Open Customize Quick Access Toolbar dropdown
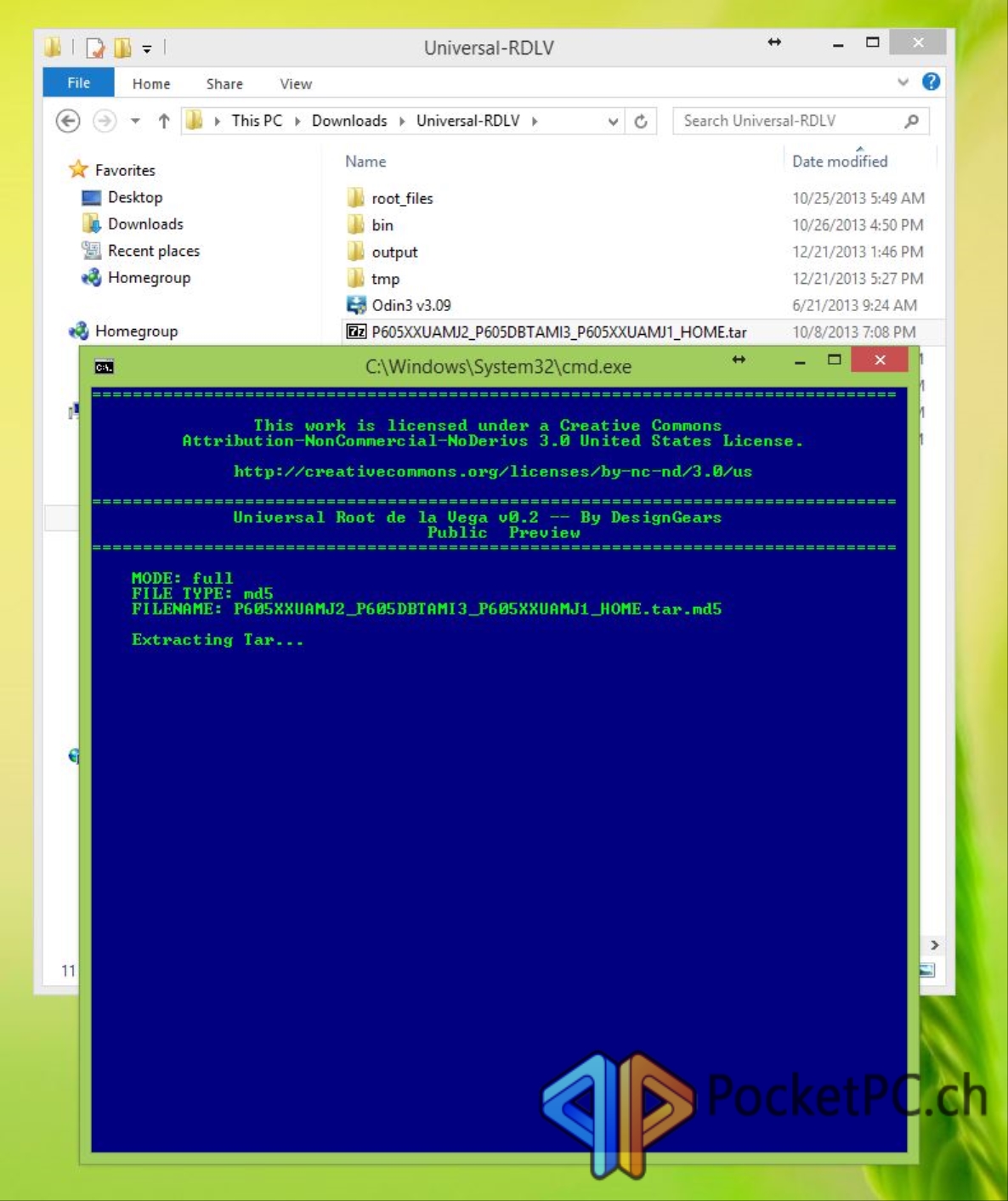The width and height of the screenshot is (1008, 1201). [x=146, y=48]
